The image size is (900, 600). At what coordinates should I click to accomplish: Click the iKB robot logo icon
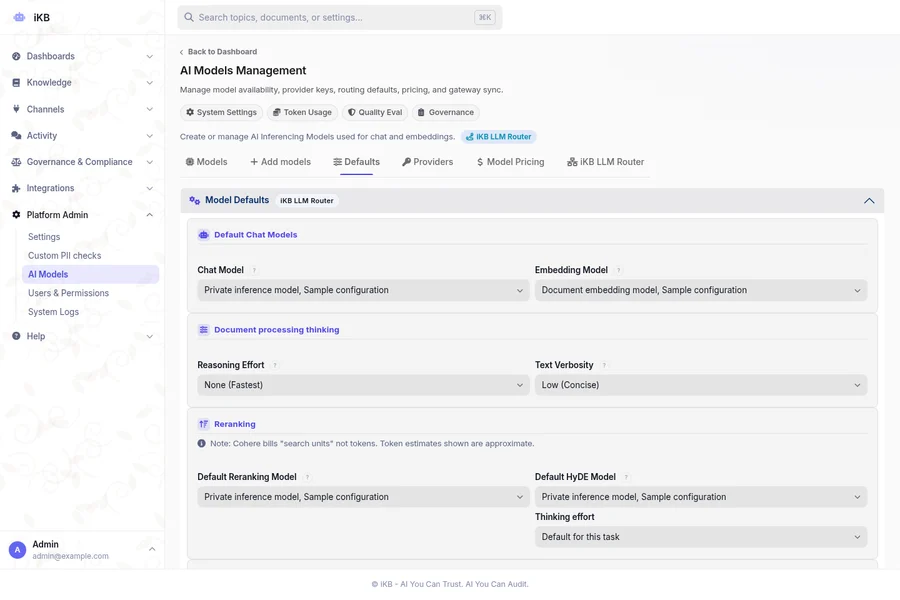(x=19, y=17)
